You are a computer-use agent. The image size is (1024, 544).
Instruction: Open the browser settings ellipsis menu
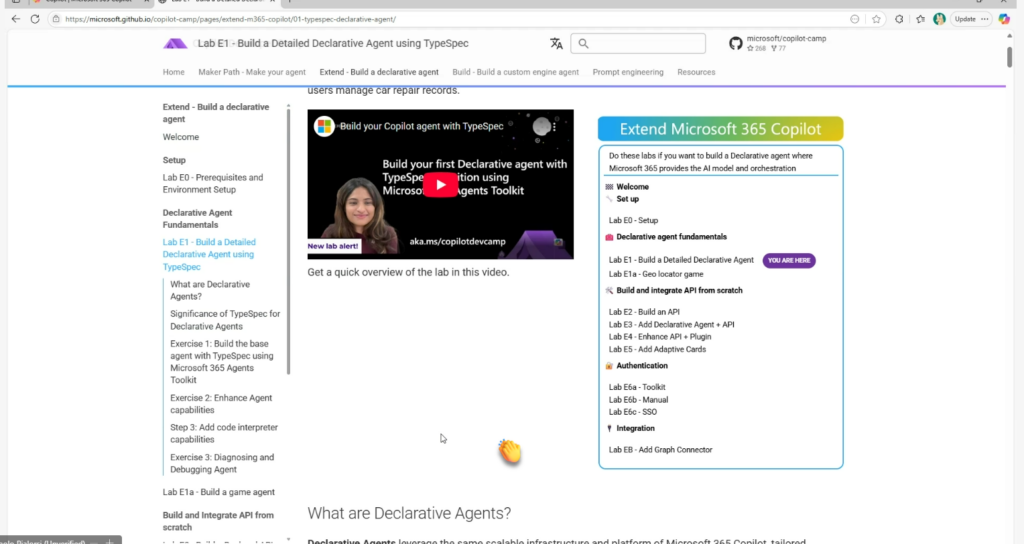(x=985, y=19)
